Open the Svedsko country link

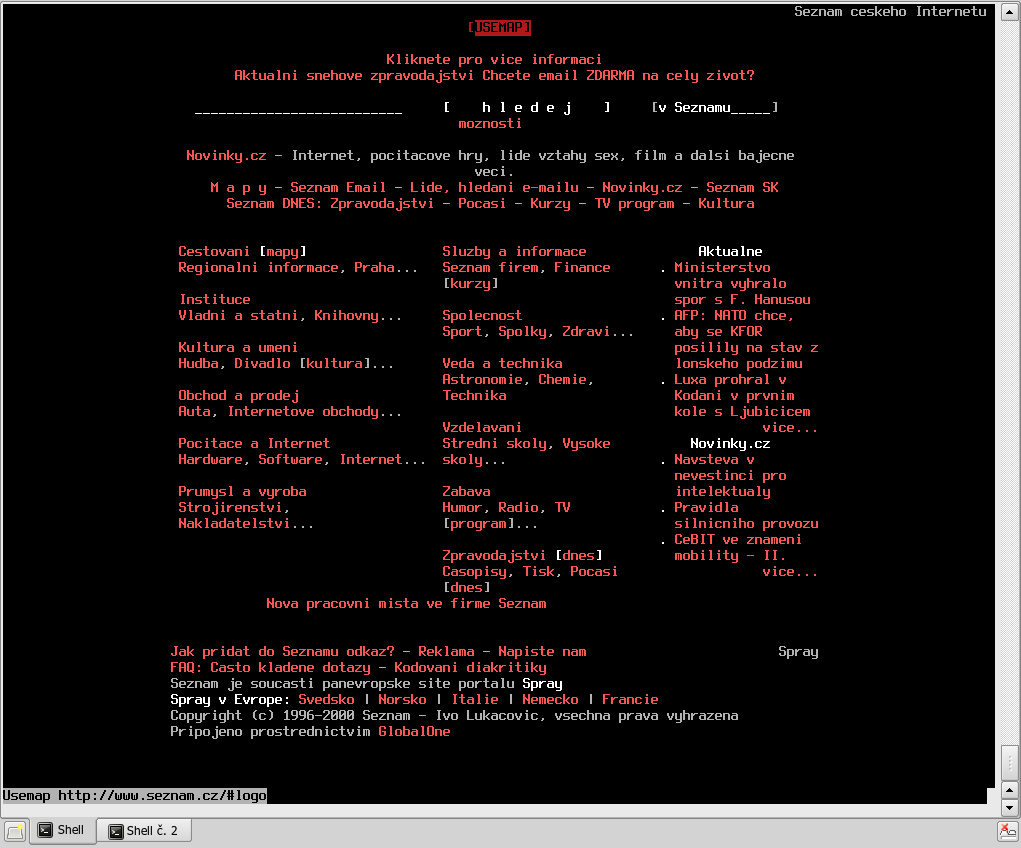point(326,700)
